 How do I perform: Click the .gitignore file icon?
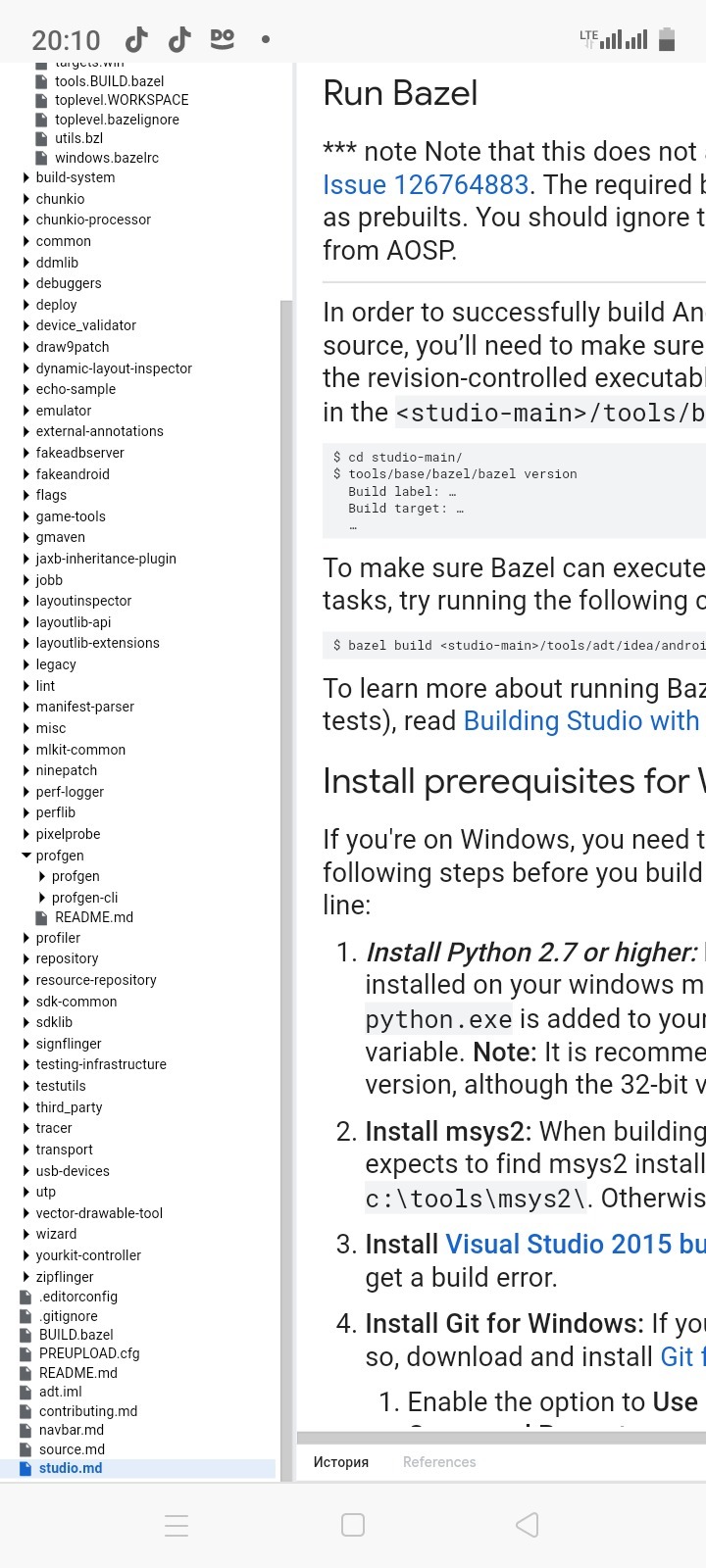(25, 1316)
